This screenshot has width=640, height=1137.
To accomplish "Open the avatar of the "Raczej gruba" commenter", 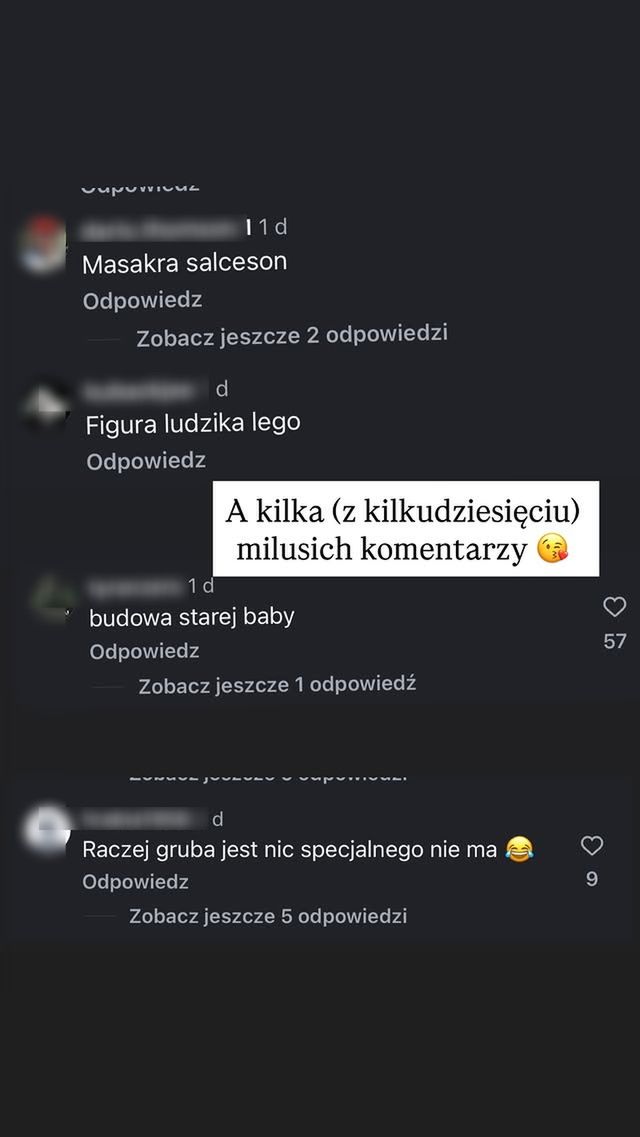I will pyautogui.click(x=46, y=828).
